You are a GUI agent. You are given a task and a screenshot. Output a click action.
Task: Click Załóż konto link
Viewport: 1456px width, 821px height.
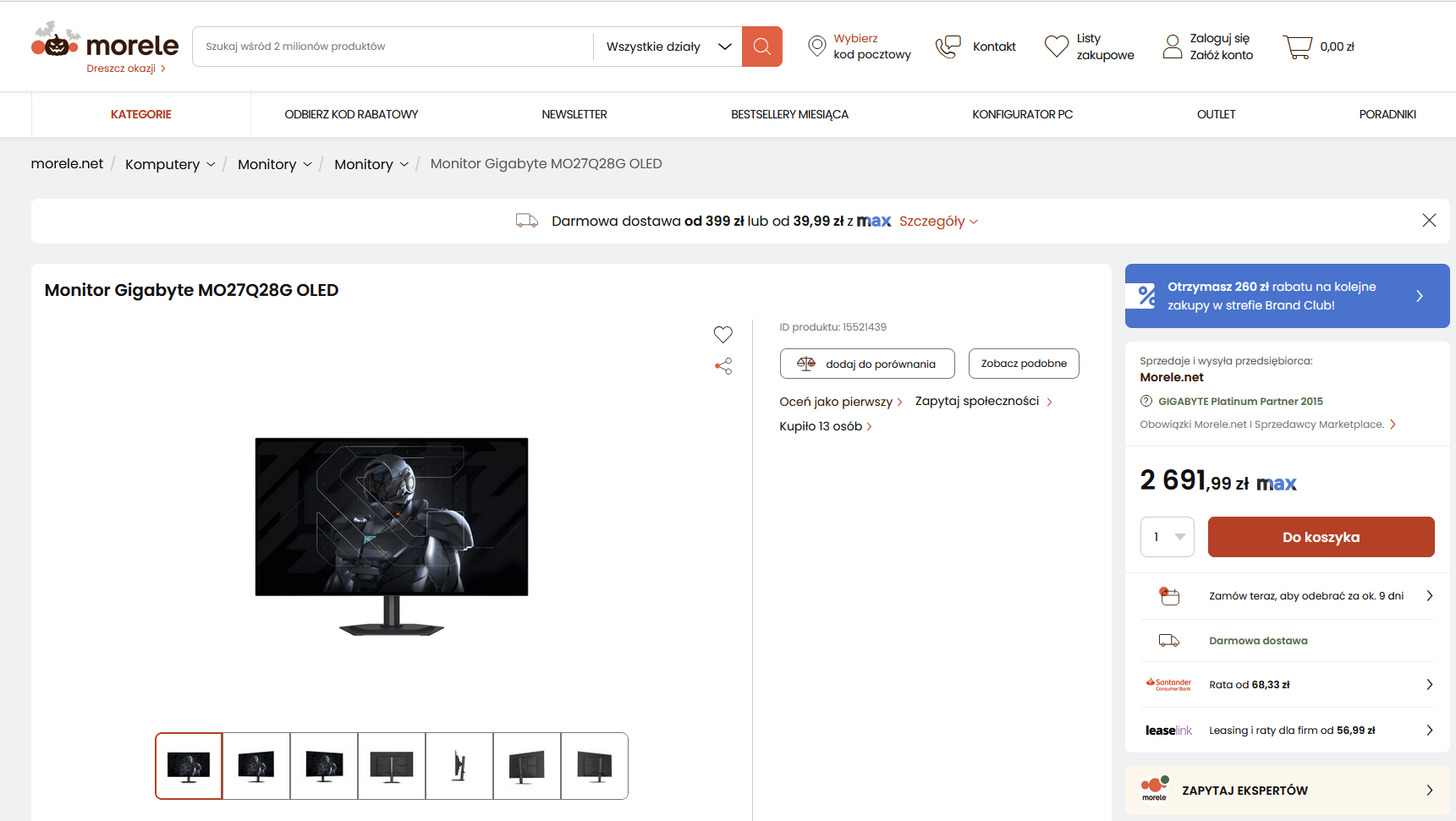1221,55
